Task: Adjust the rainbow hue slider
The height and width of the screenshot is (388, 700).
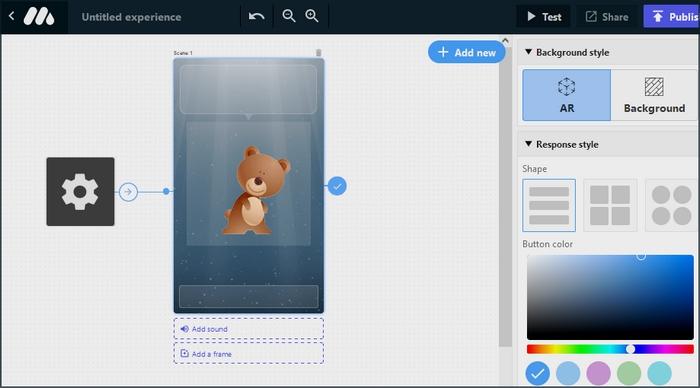Action: tap(610, 349)
